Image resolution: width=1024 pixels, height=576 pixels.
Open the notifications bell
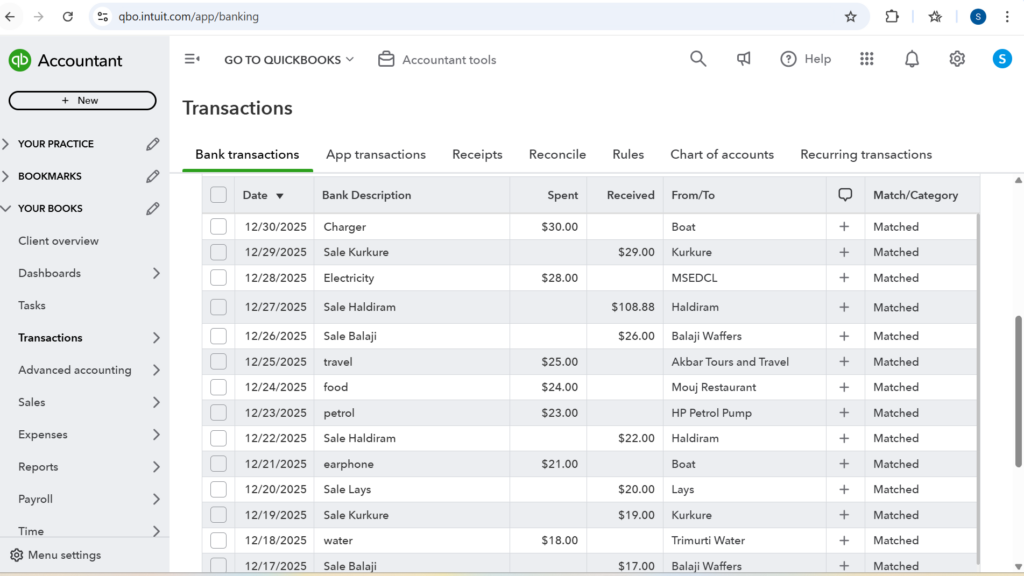(x=912, y=59)
